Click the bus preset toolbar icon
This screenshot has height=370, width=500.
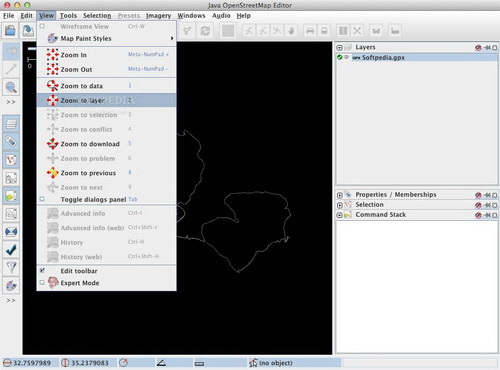coord(324,31)
